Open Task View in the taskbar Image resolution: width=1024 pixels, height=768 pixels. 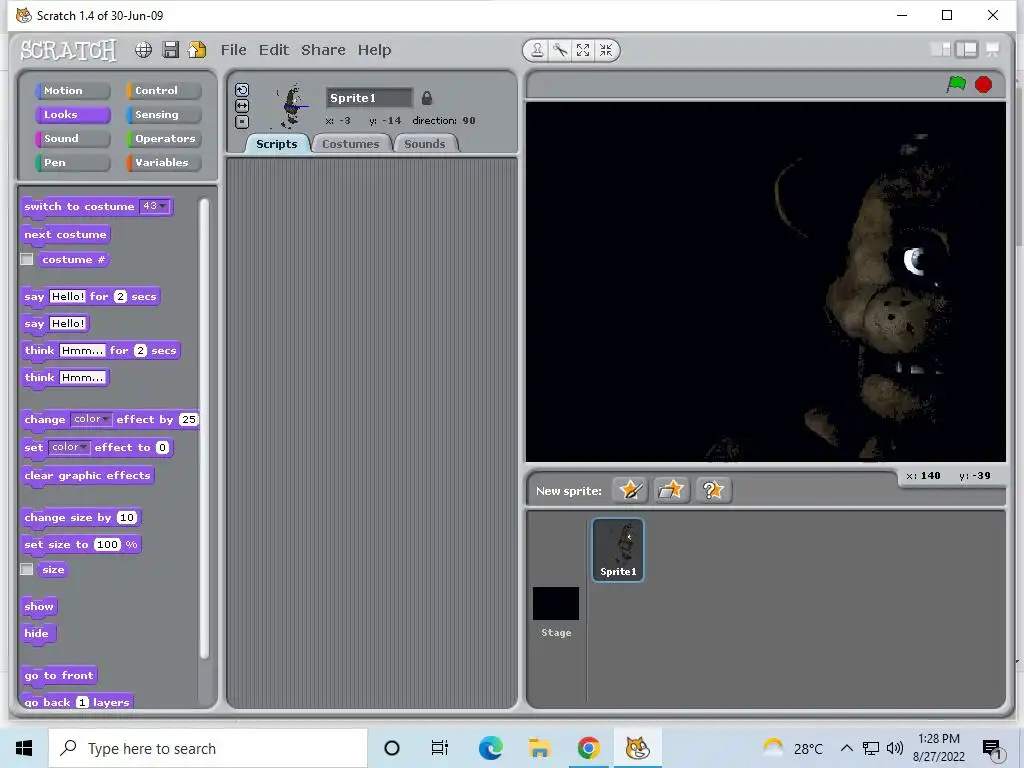[x=440, y=748]
